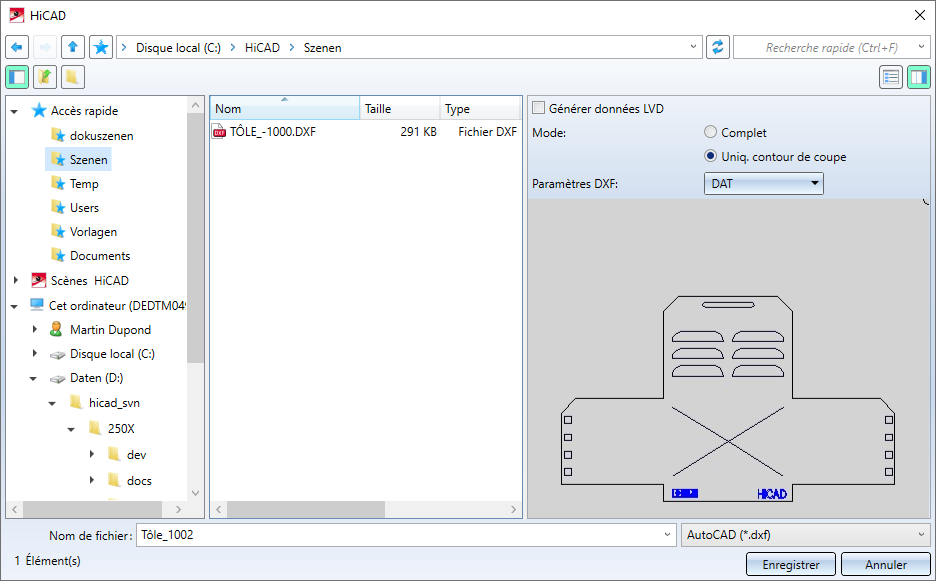Enable Générer données LVD checkbox
Screen dimensions: 936x581
(538, 108)
